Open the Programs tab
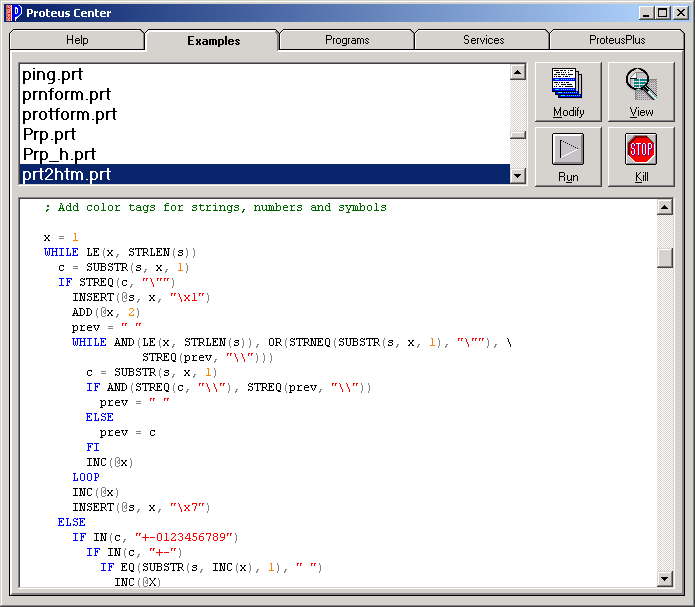Viewport: 695px width, 607px height. pyautogui.click(x=347, y=40)
